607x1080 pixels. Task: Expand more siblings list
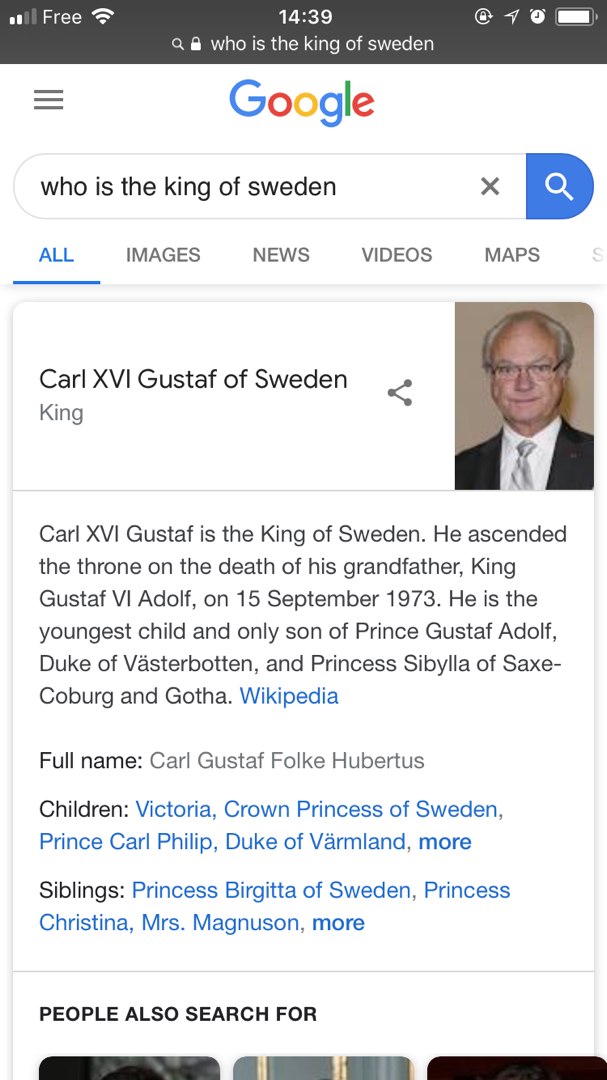(x=338, y=923)
